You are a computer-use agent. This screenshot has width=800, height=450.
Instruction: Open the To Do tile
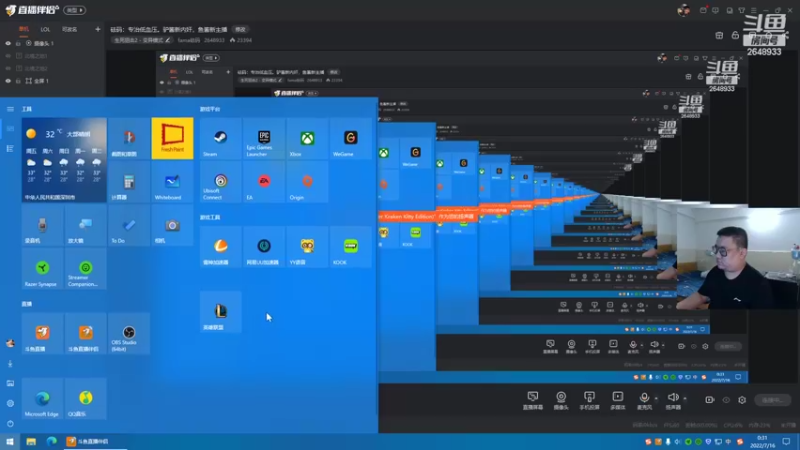(x=129, y=226)
